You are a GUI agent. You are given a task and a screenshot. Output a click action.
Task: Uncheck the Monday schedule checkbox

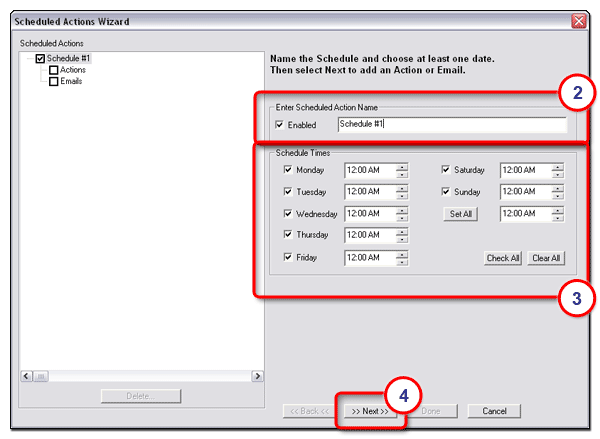pos(288,170)
